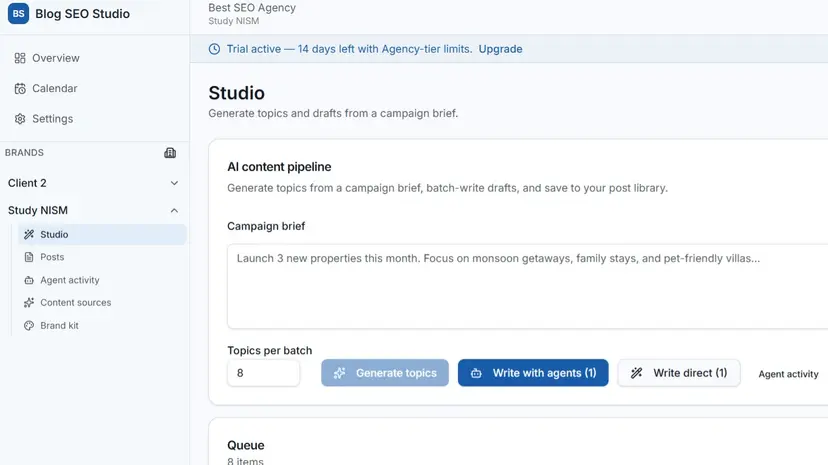Click the Settings gear icon
Screen dimensions: 828x465
(x=20, y=119)
